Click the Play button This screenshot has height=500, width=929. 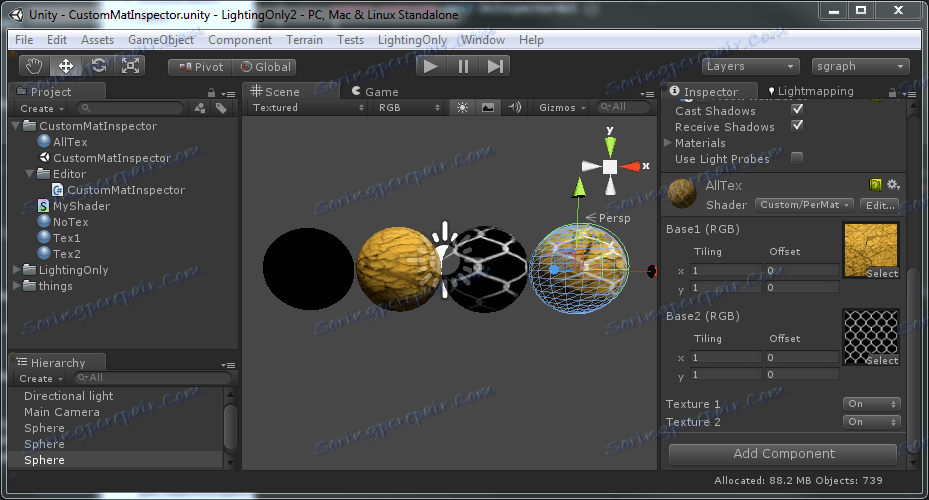pyautogui.click(x=431, y=66)
